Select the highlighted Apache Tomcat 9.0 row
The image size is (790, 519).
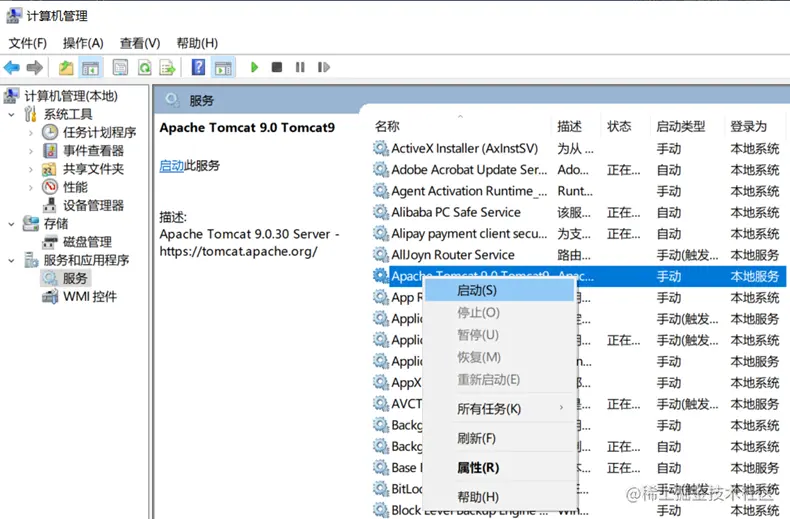tap(579, 276)
